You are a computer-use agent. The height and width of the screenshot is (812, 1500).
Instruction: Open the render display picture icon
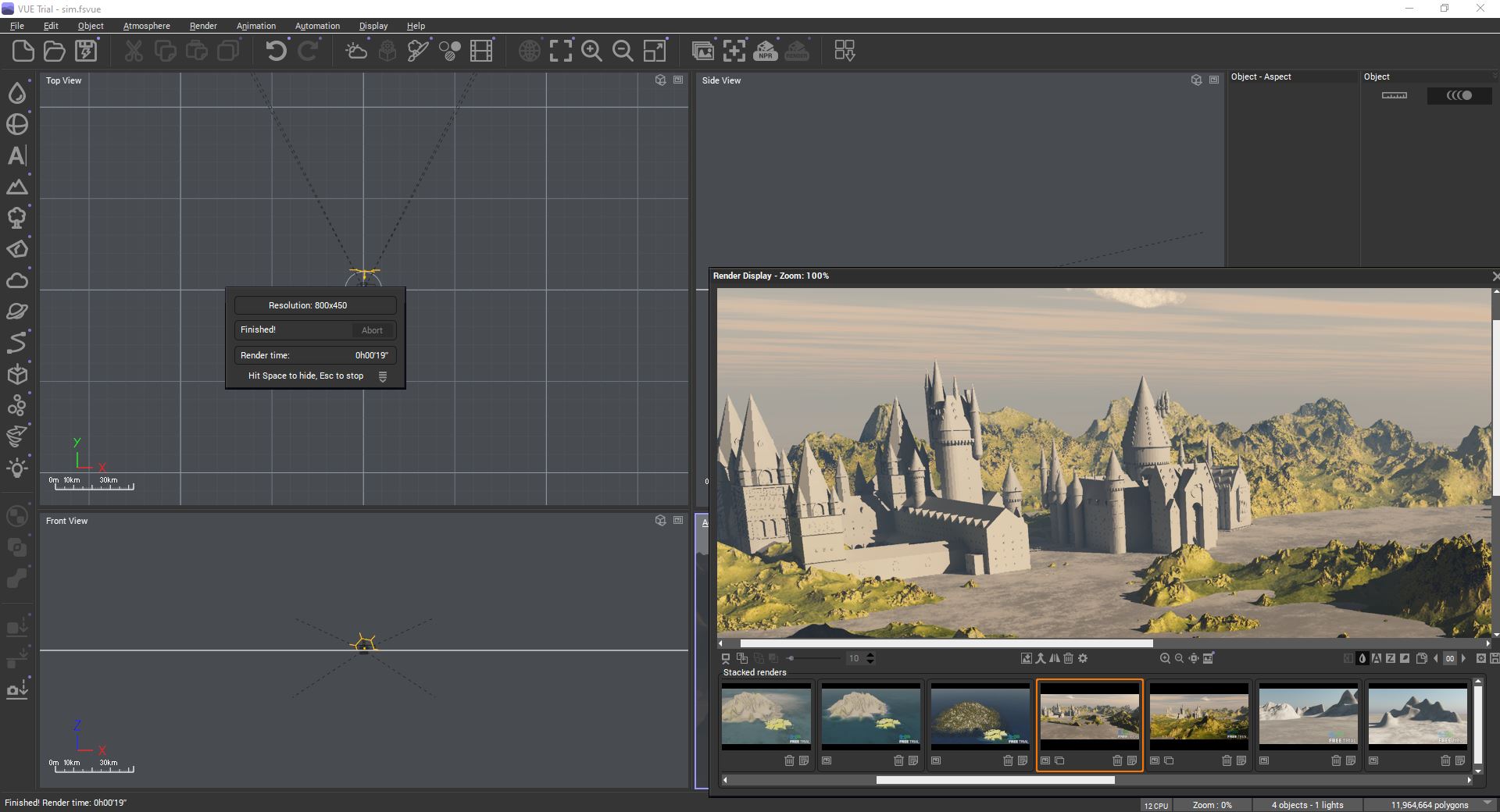(x=703, y=52)
